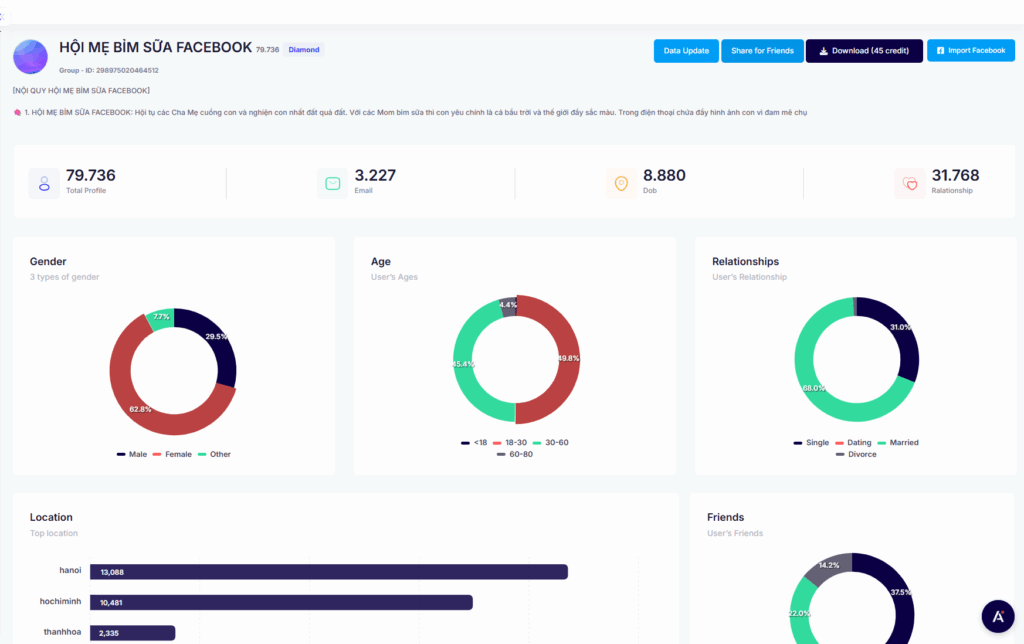Toggle the <18 legend in Age chart
The width and height of the screenshot is (1024, 644).
click(x=474, y=443)
